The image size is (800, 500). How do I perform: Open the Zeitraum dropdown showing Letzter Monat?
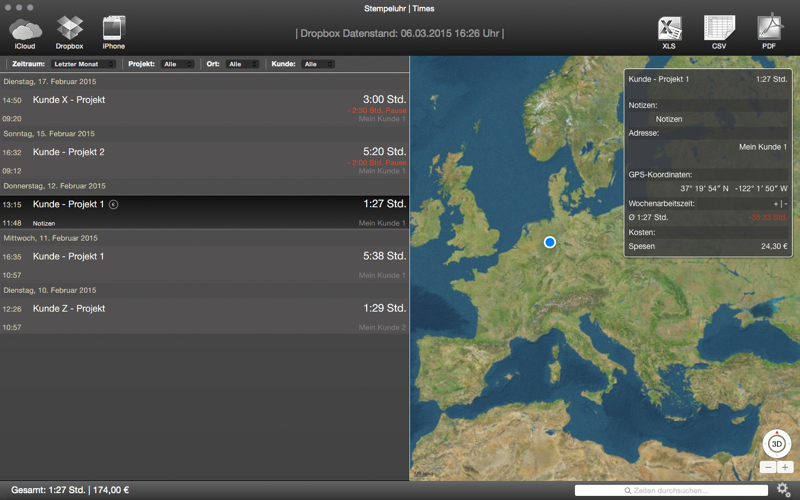[x=84, y=64]
